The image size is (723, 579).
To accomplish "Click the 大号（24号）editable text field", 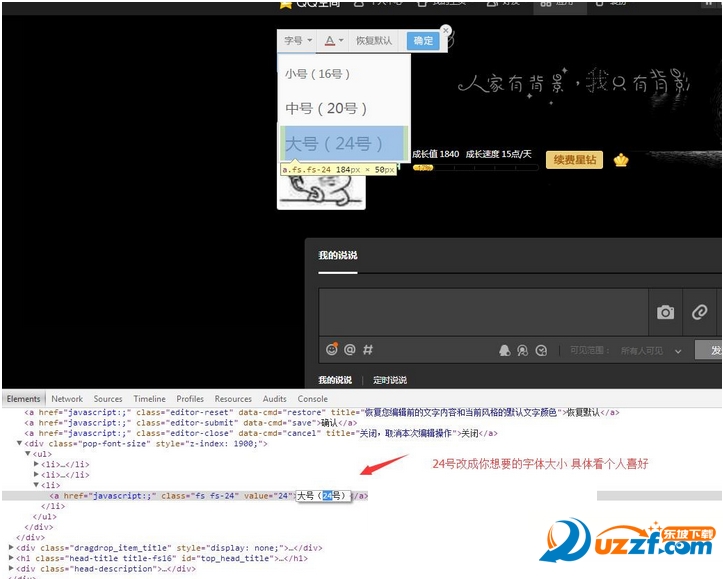I will click(x=323, y=496).
